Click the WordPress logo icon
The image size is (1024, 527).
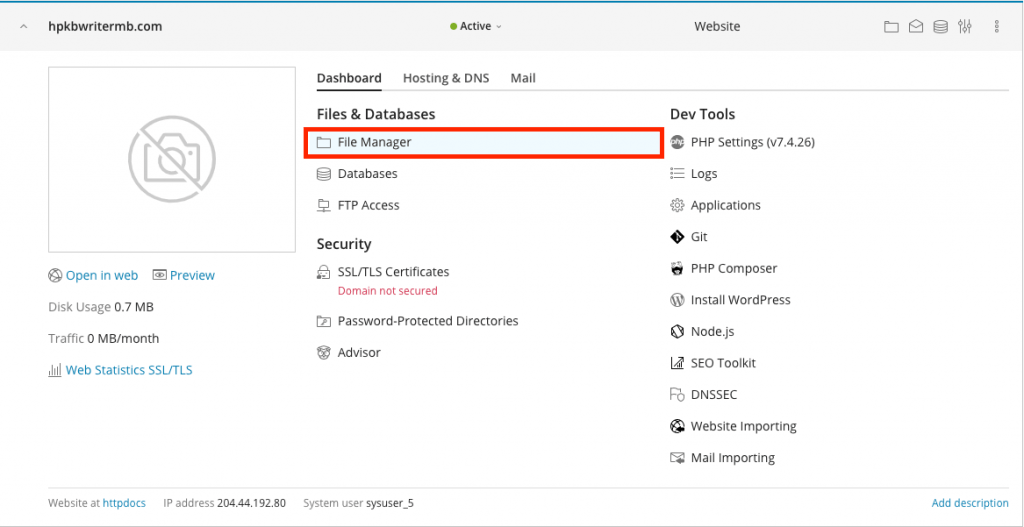[677, 300]
